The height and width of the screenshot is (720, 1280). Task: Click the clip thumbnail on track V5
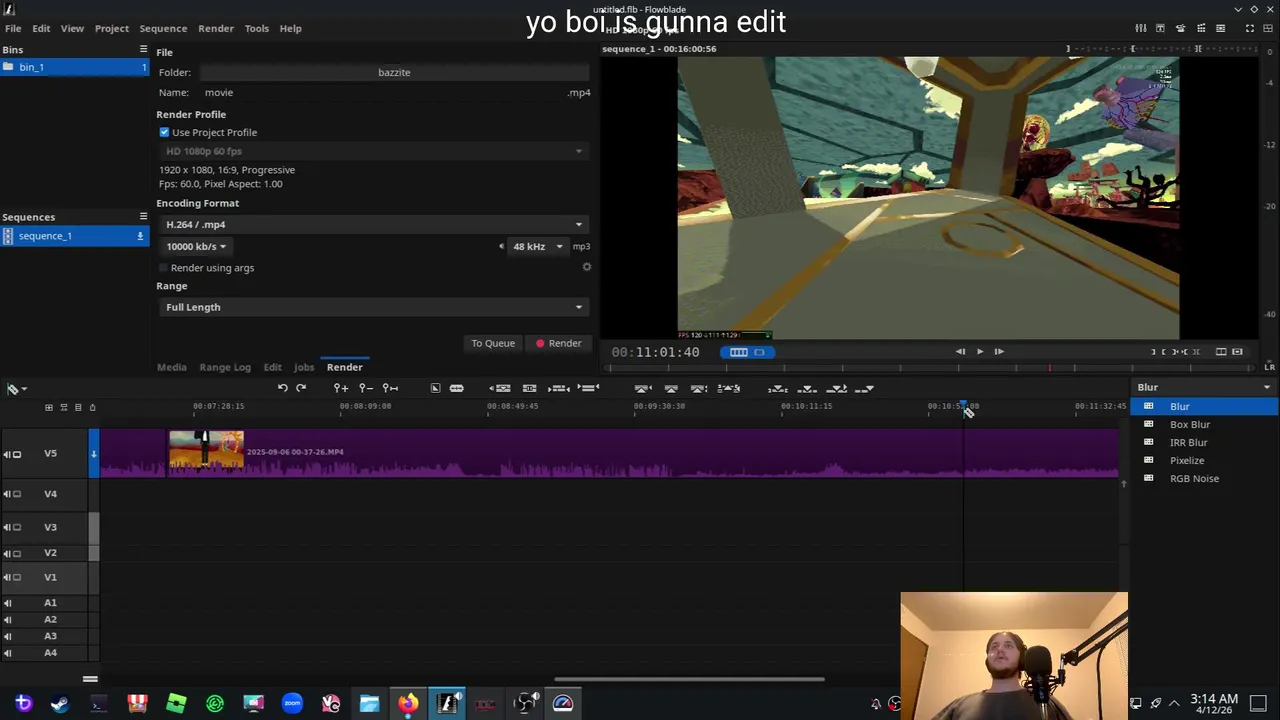pos(206,450)
